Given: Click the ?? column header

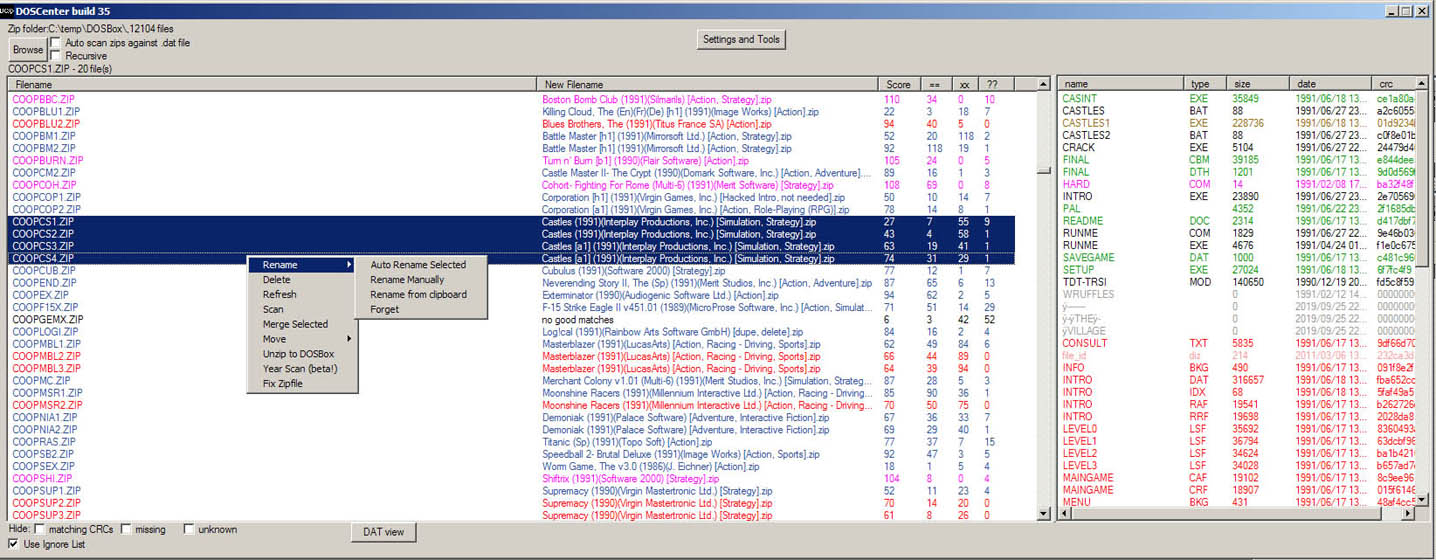Looking at the screenshot, I should click(997, 85).
